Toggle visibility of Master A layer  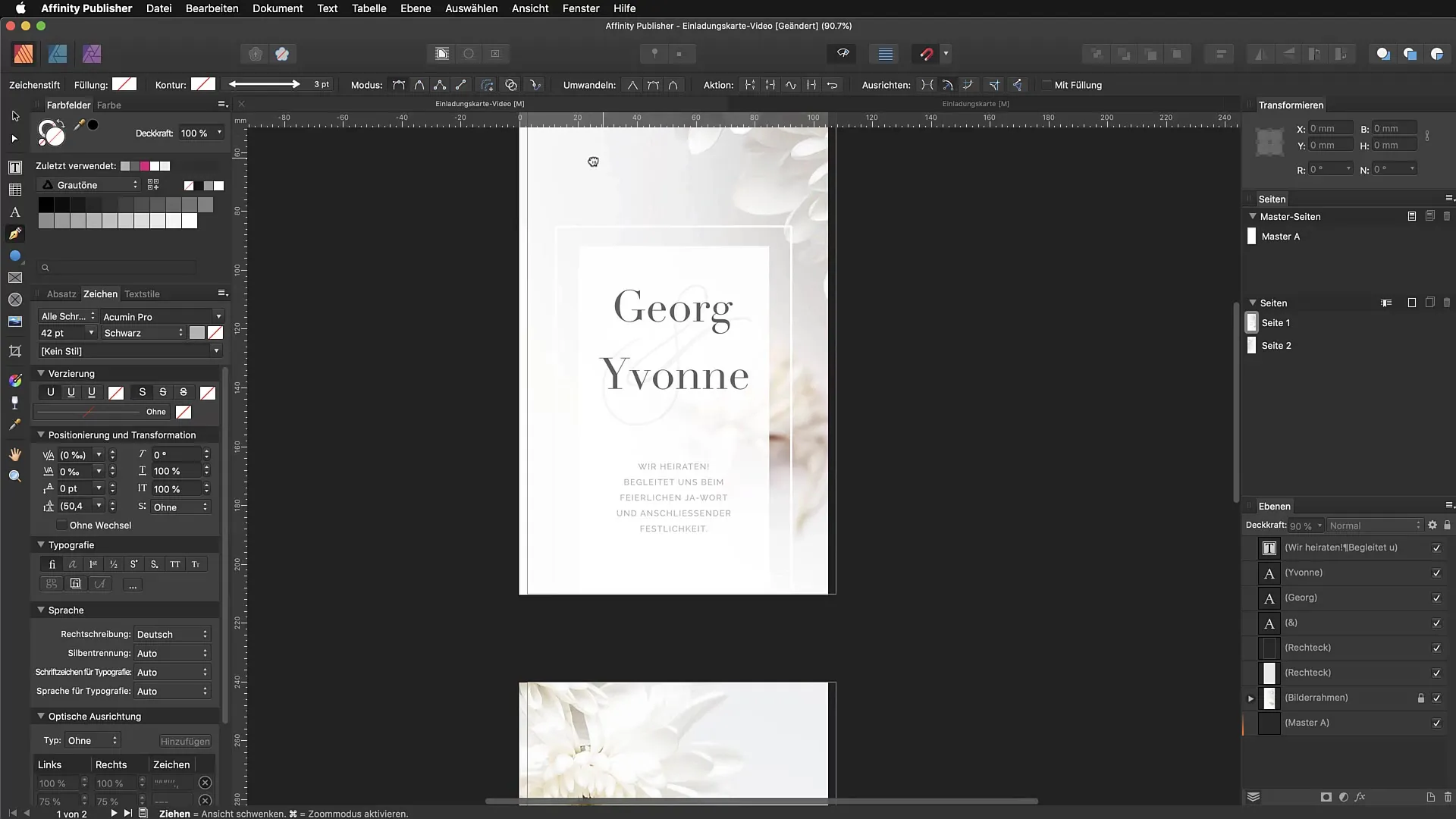(1436, 723)
